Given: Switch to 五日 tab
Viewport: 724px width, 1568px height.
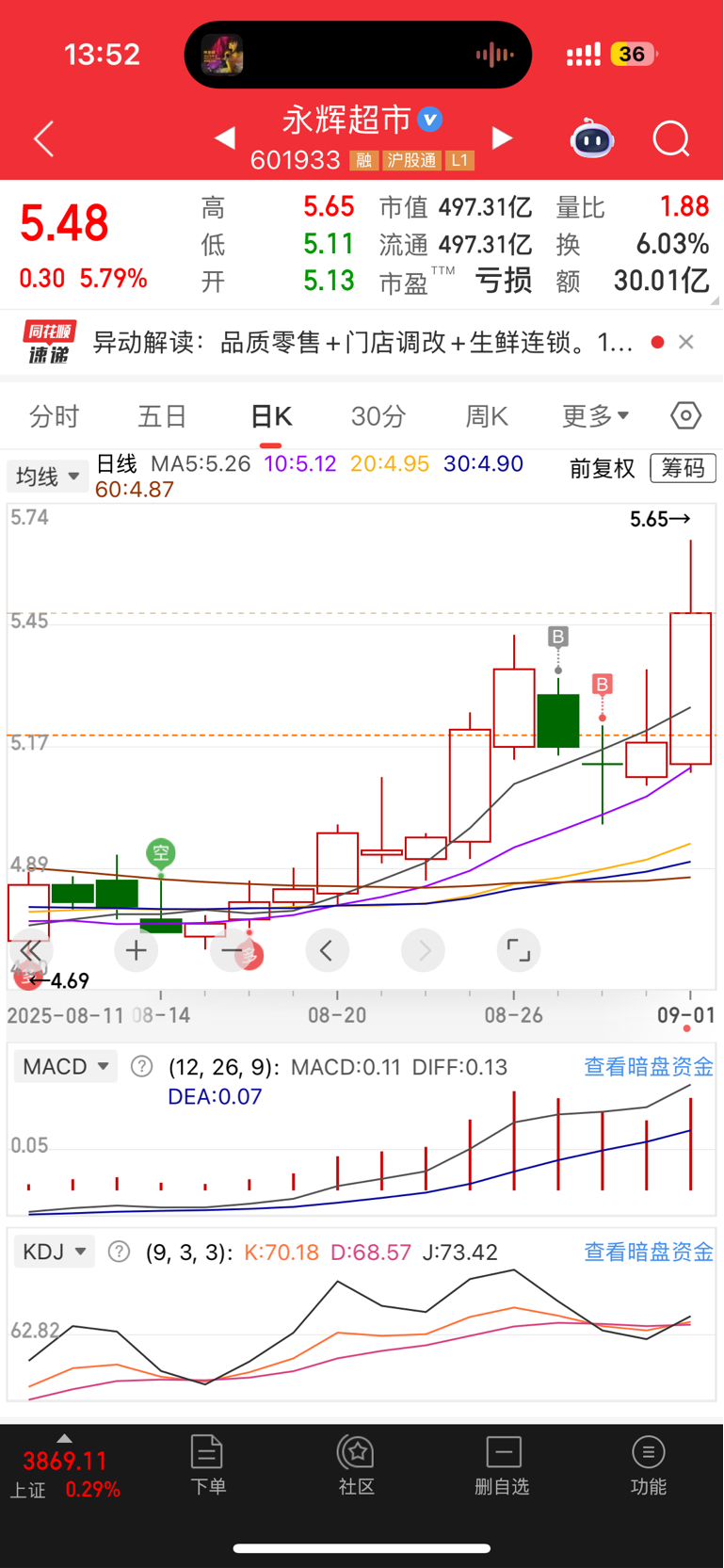Looking at the screenshot, I should click(162, 415).
